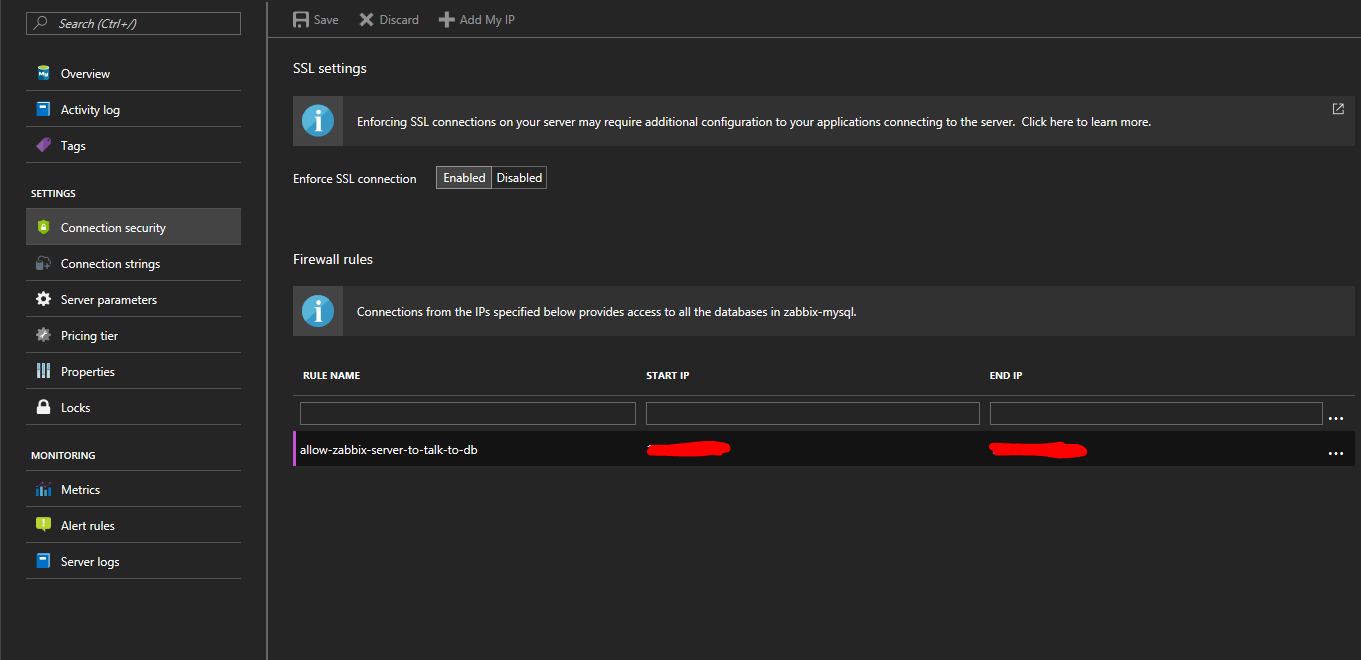The width and height of the screenshot is (1361, 660).
Task: Click the search magnifier icon
Action: (x=41, y=23)
